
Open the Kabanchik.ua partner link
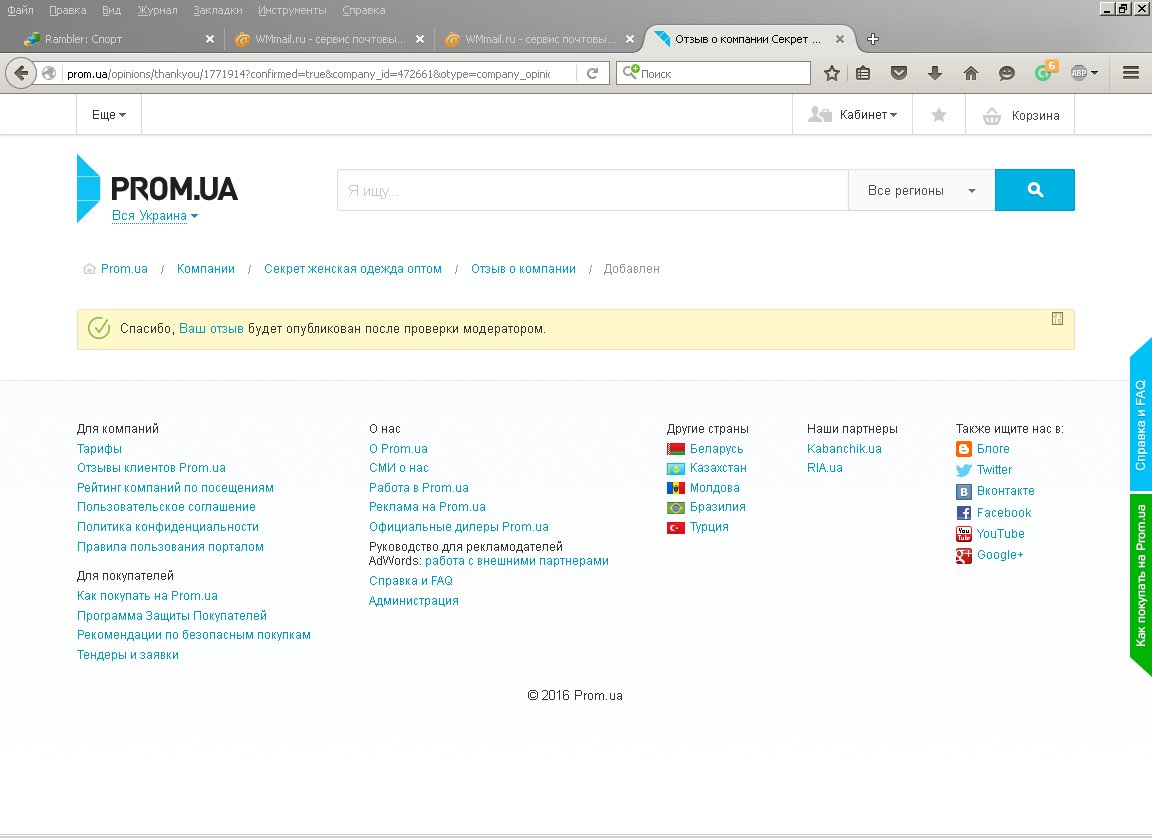click(844, 449)
